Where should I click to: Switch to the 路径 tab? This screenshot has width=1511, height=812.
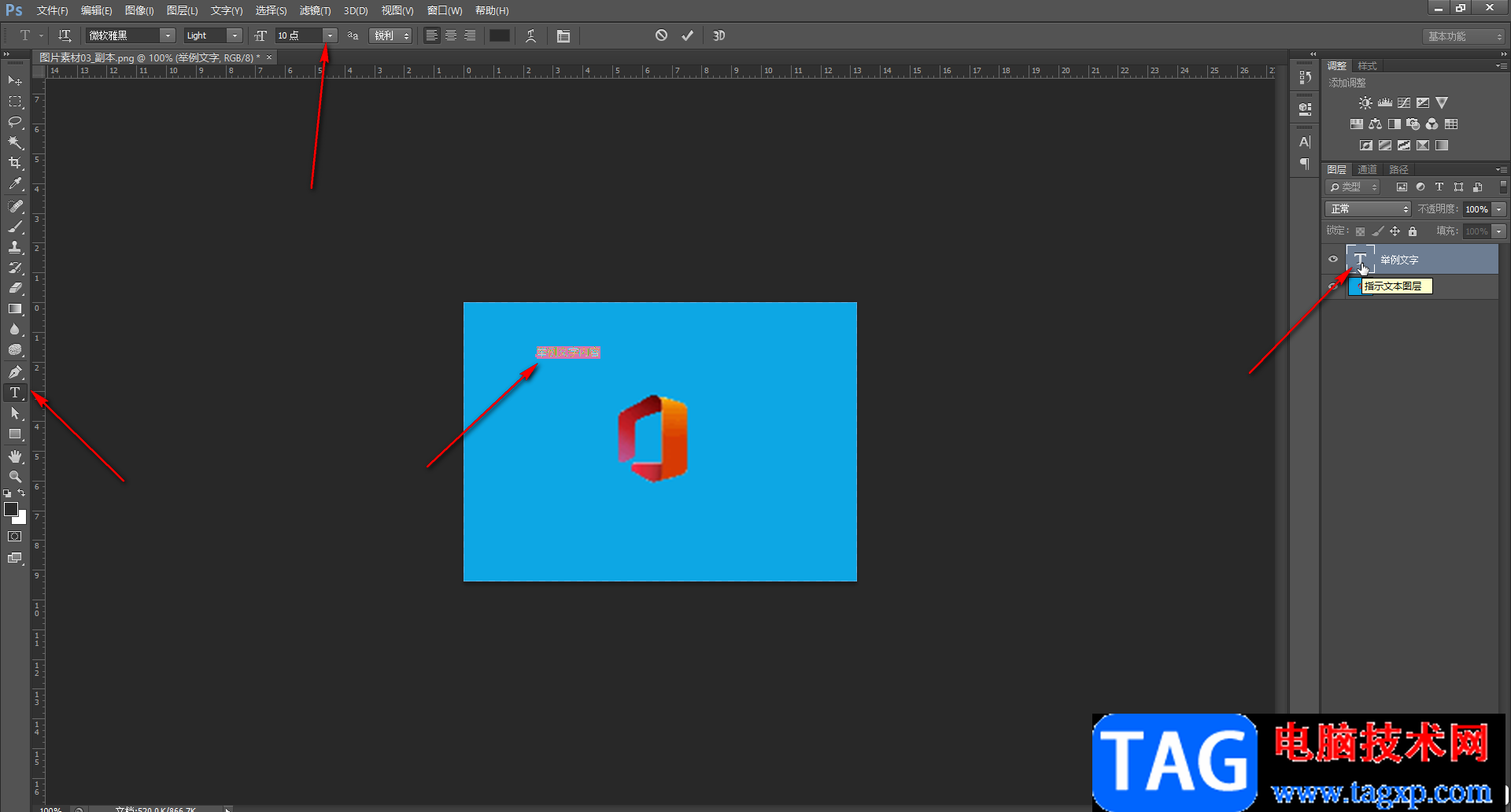pos(1398,169)
